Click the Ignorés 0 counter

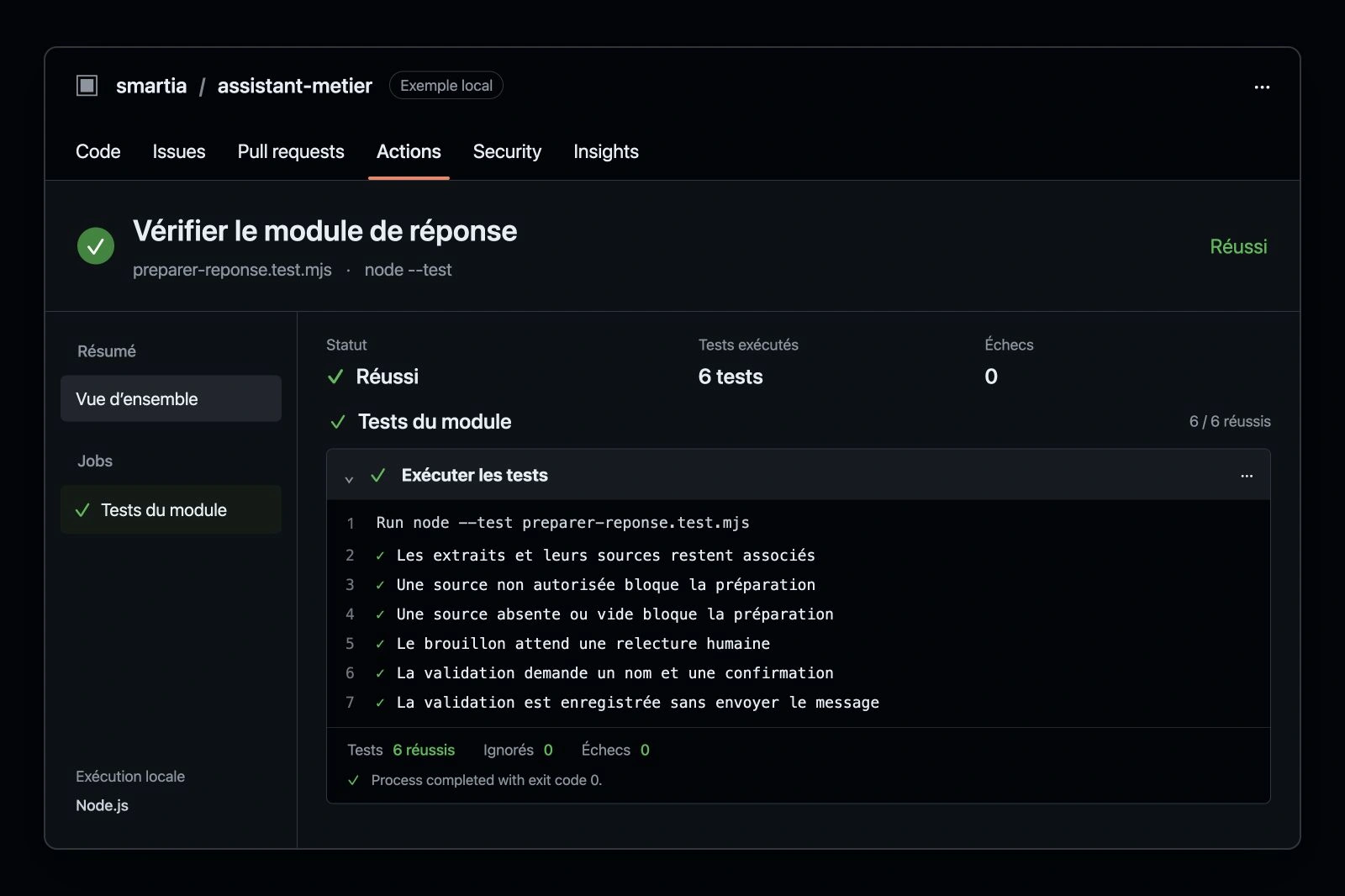pyautogui.click(x=518, y=750)
